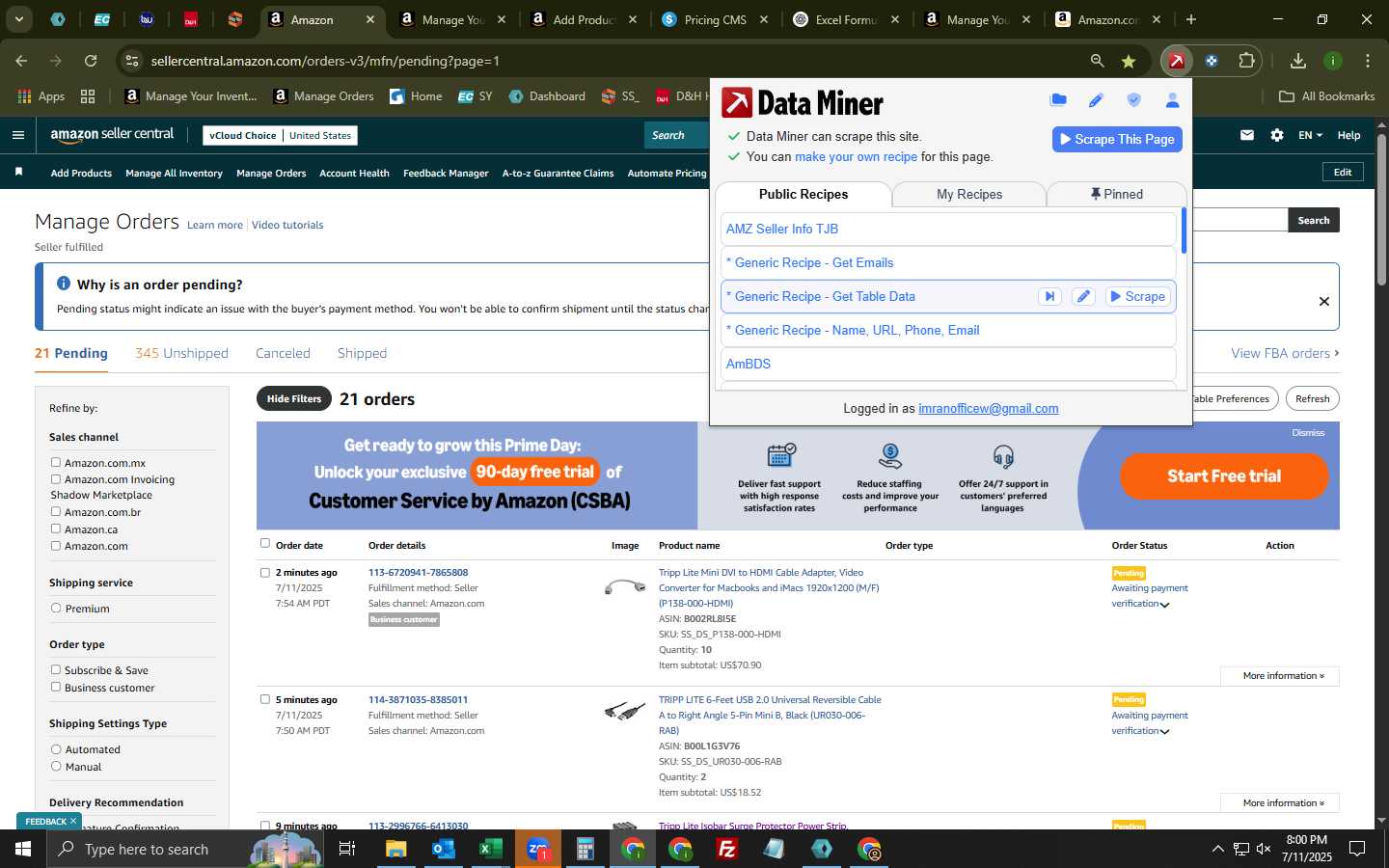
Task: Open Seller Central messages envelope icon
Action: click(1247, 135)
